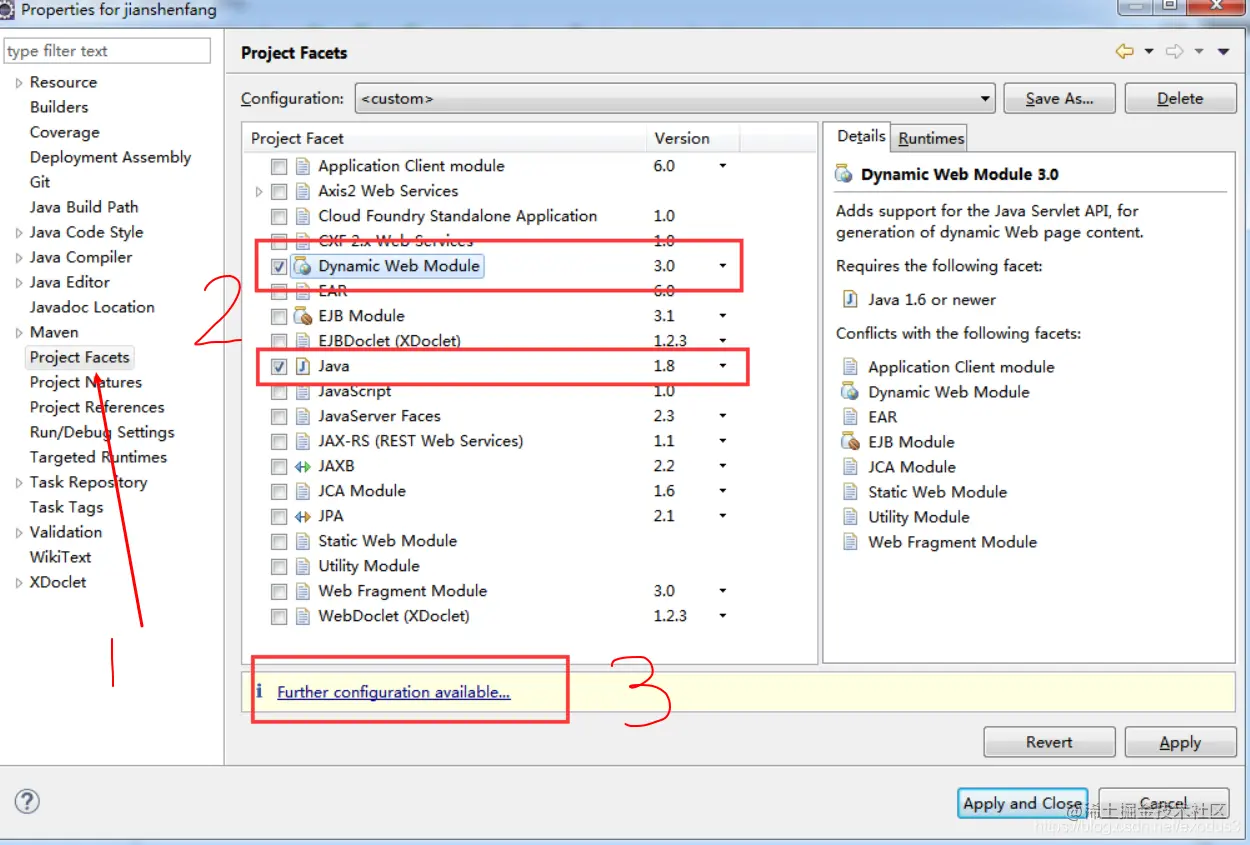This screenshot has height=845, width=1250.
Task: Enable the Static Web Module checkbox
Action: (279, 542)
